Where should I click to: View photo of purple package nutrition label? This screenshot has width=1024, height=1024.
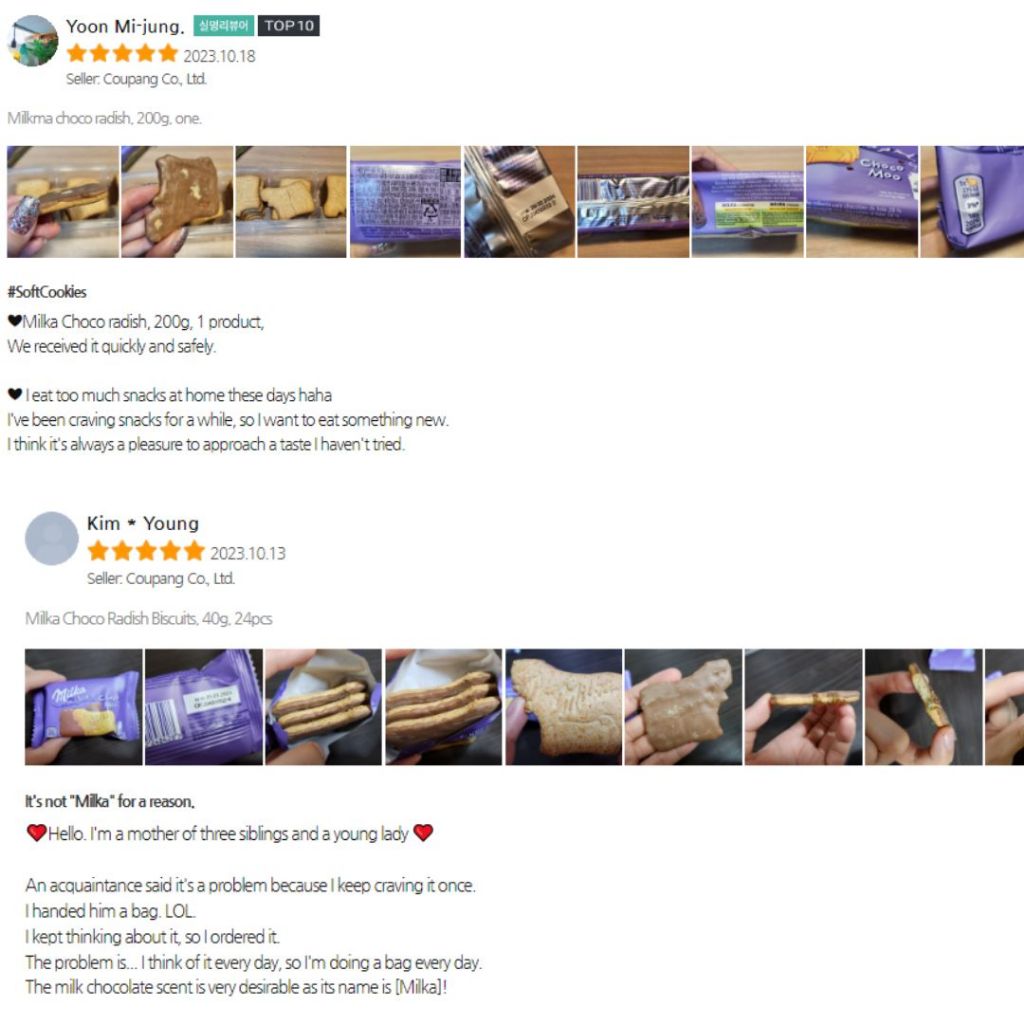pos(748,202)
